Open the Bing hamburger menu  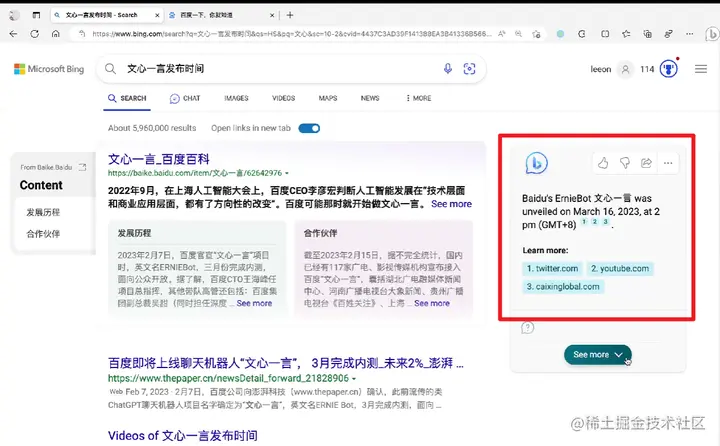701,69
